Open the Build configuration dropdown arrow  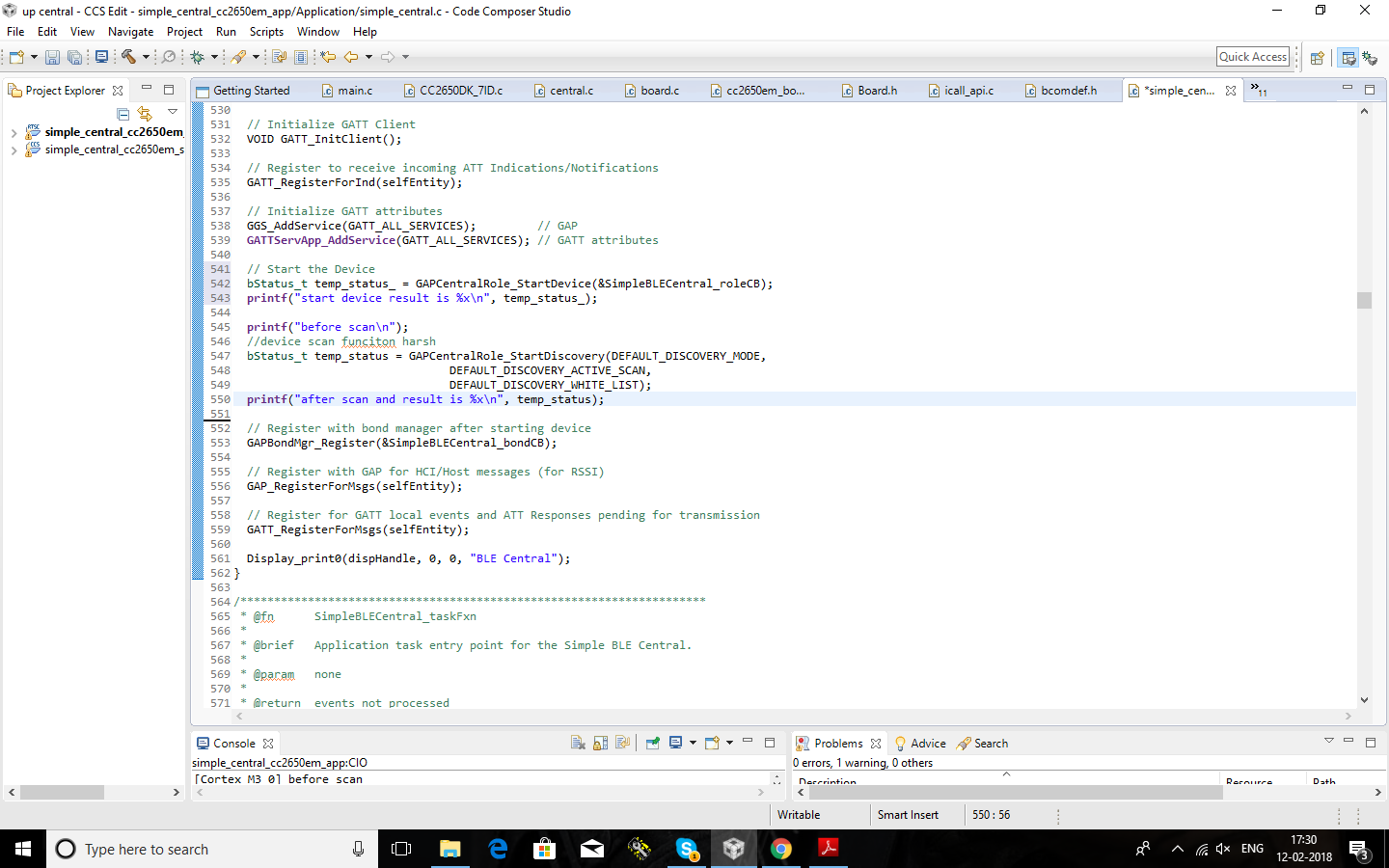click(146, 57)
